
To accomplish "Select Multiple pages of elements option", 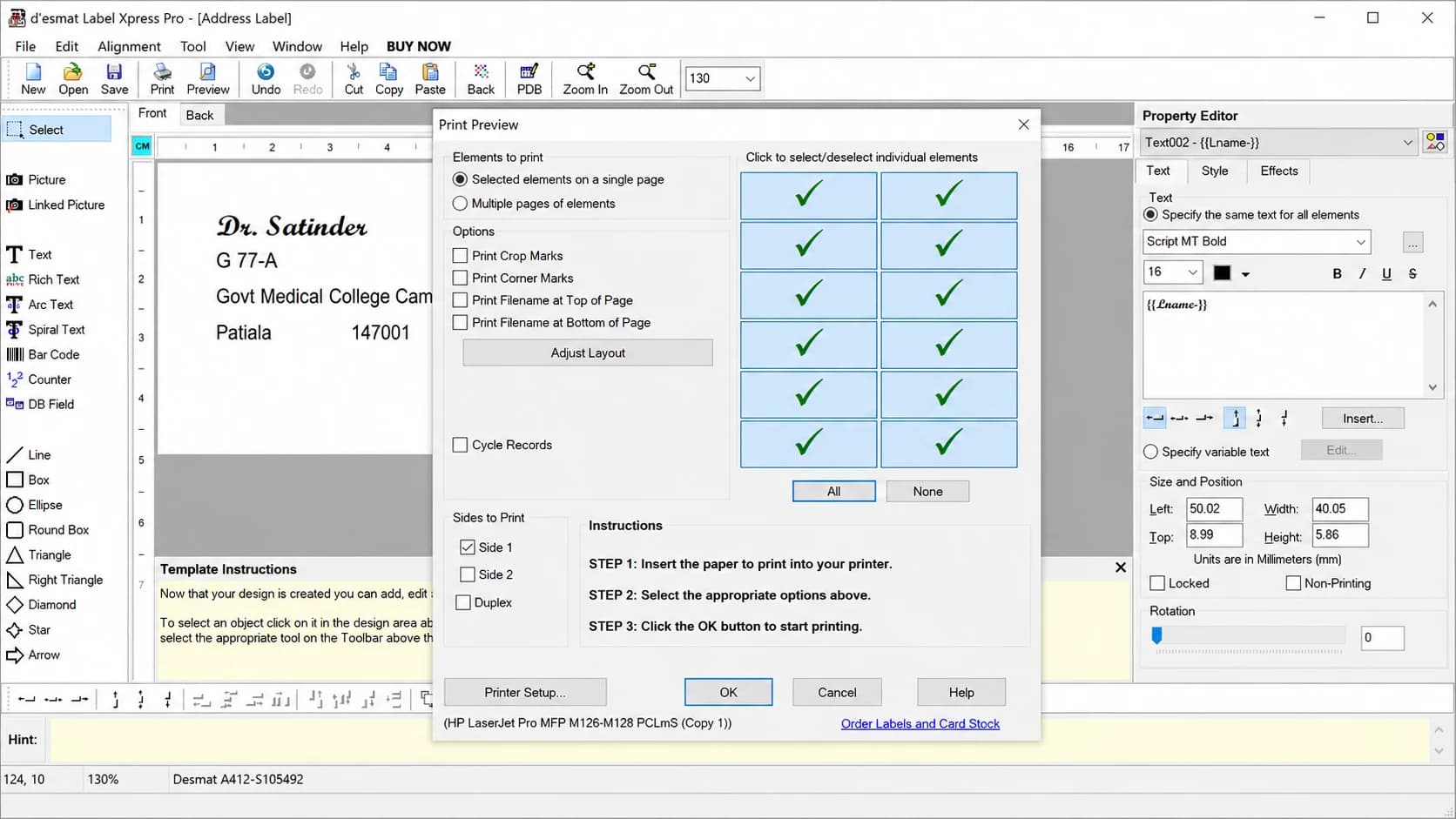I will pos(461,204).
